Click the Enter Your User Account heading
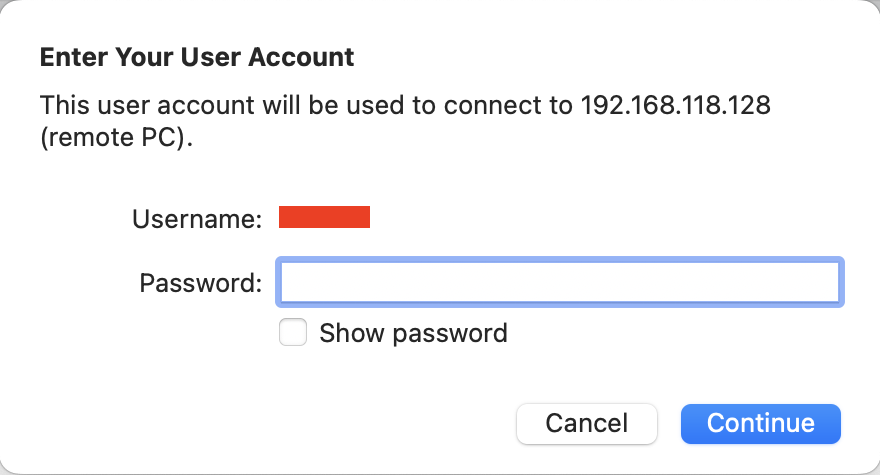880x475 pixels. coord(197,57)
